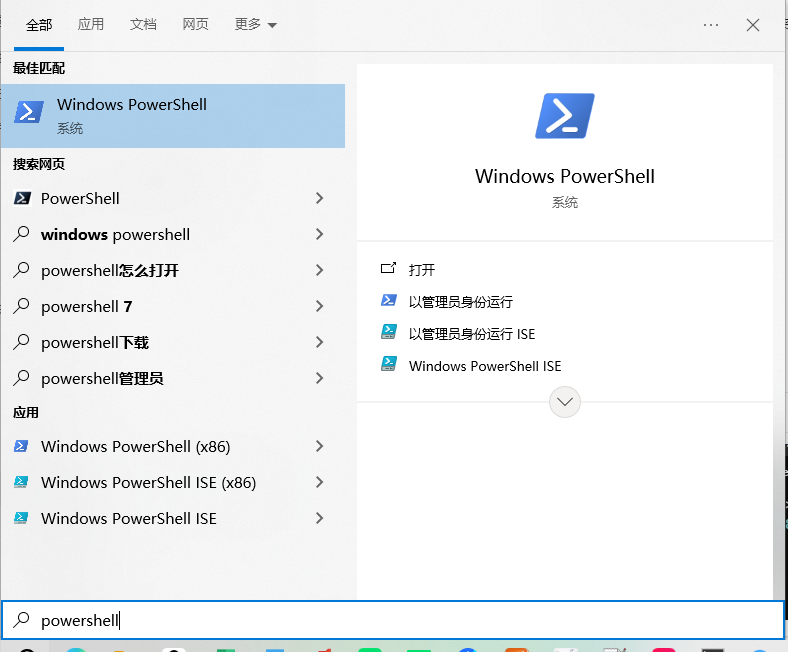Expand the windows powershell suggestion chevron
Screen dimensions: 788x652
click(319, 234)
